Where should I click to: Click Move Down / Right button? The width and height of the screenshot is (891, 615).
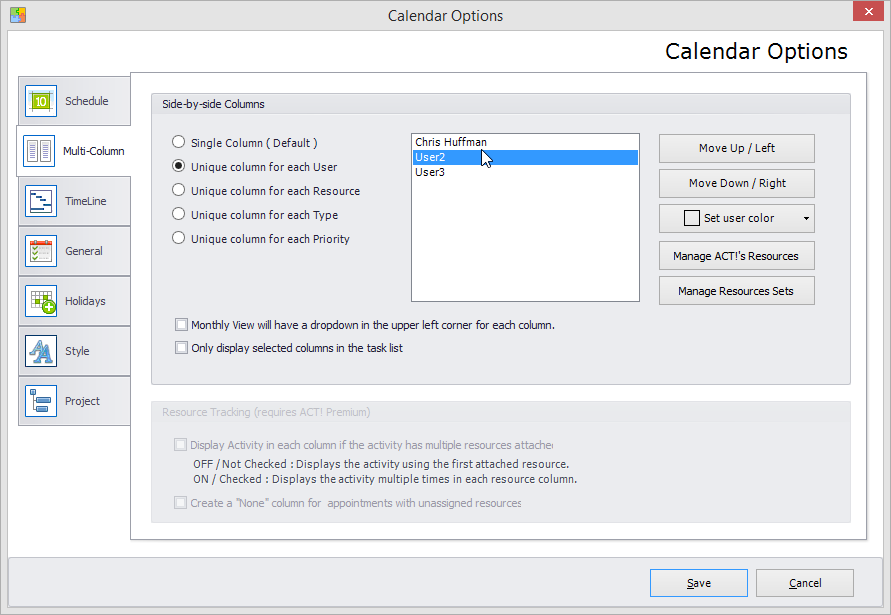[736, 183]
